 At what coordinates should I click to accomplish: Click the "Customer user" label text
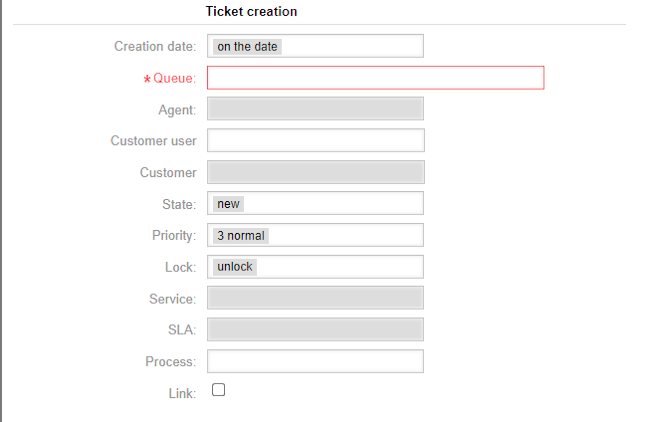pos(153,141)
